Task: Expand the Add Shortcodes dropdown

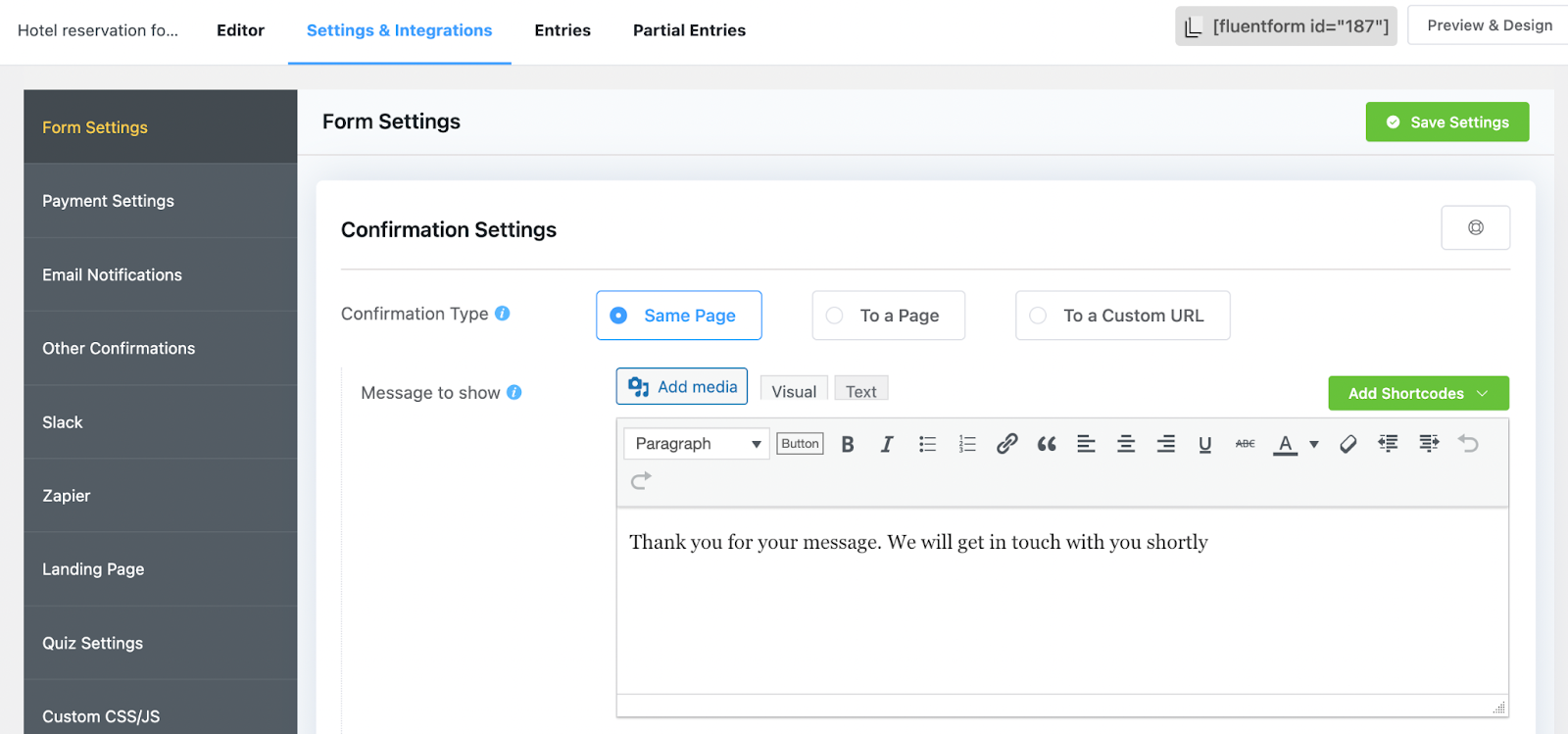Action: coord(1418,393)
